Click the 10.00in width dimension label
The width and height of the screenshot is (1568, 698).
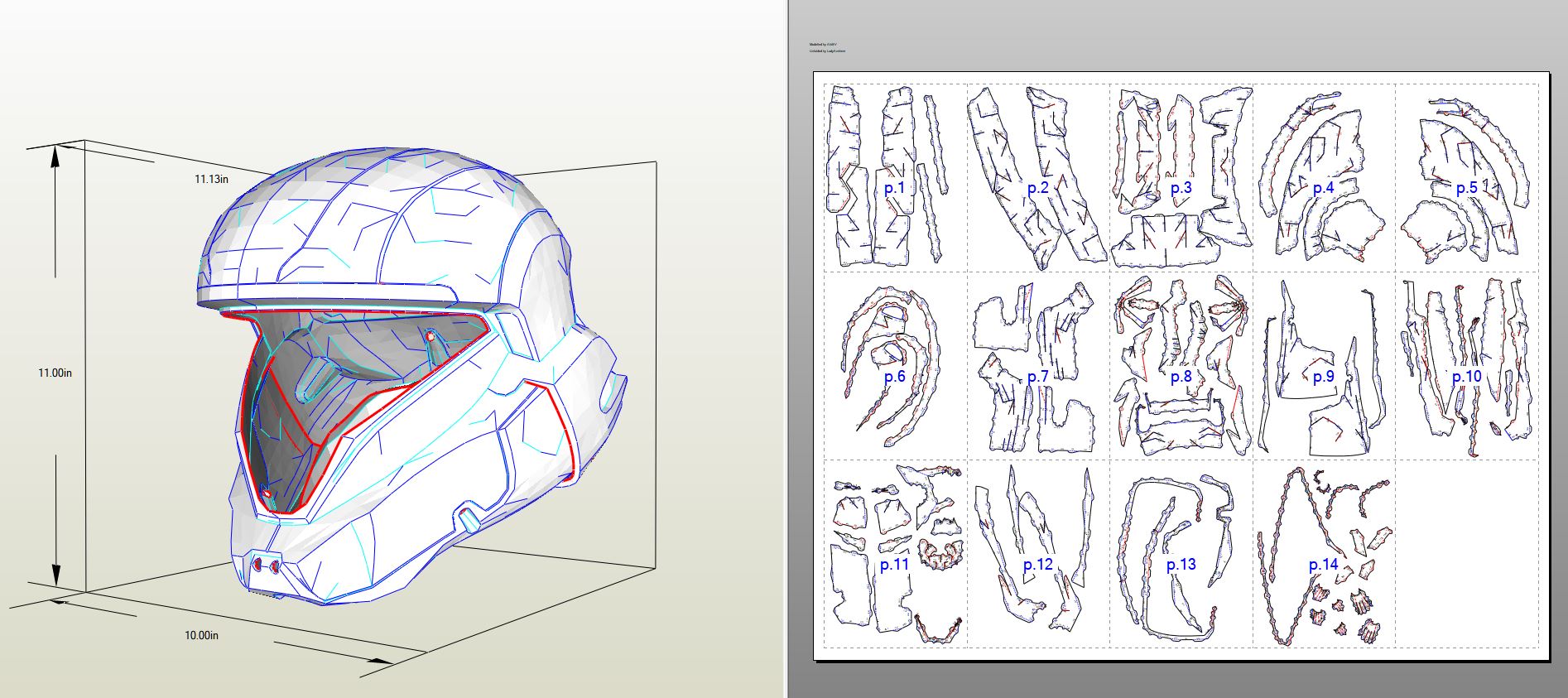pos(201,635)
